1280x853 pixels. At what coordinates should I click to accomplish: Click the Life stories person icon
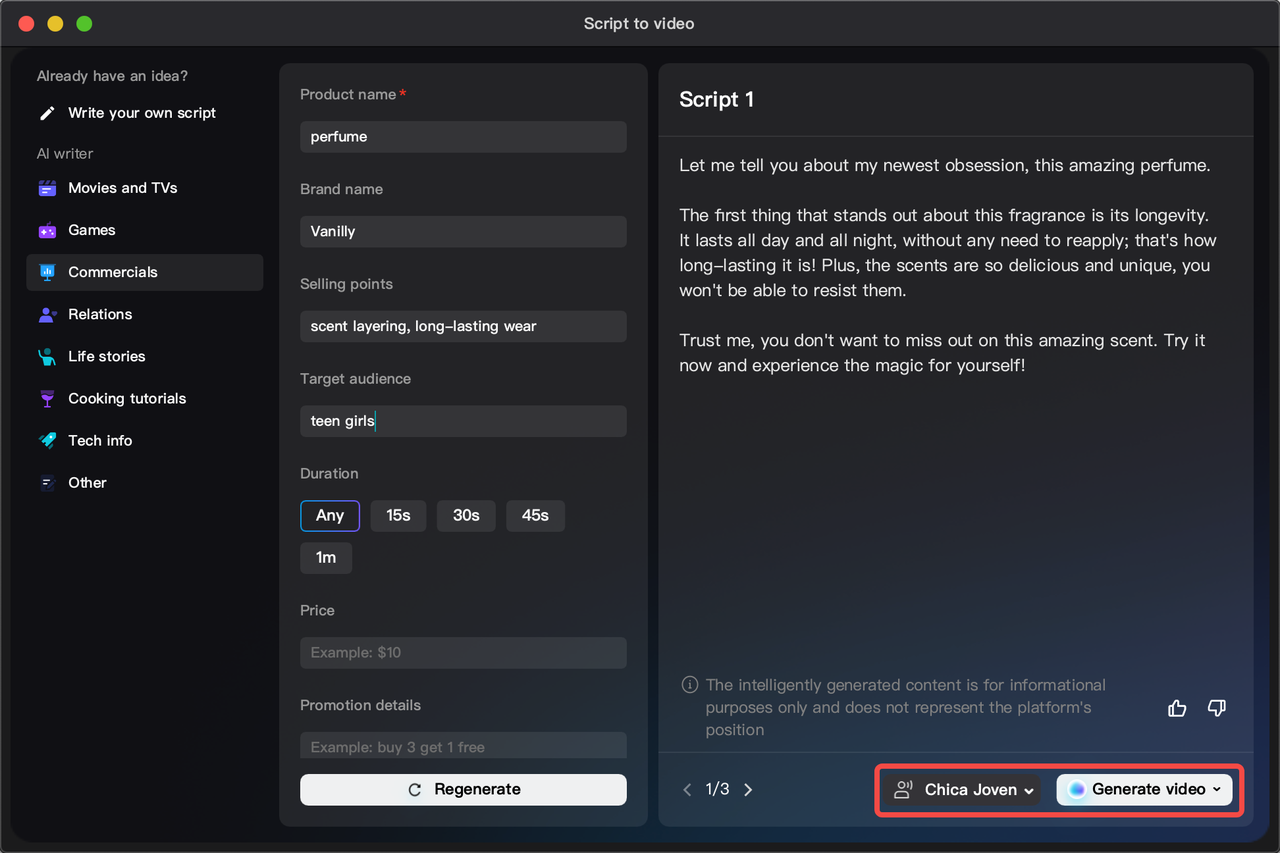47,356
